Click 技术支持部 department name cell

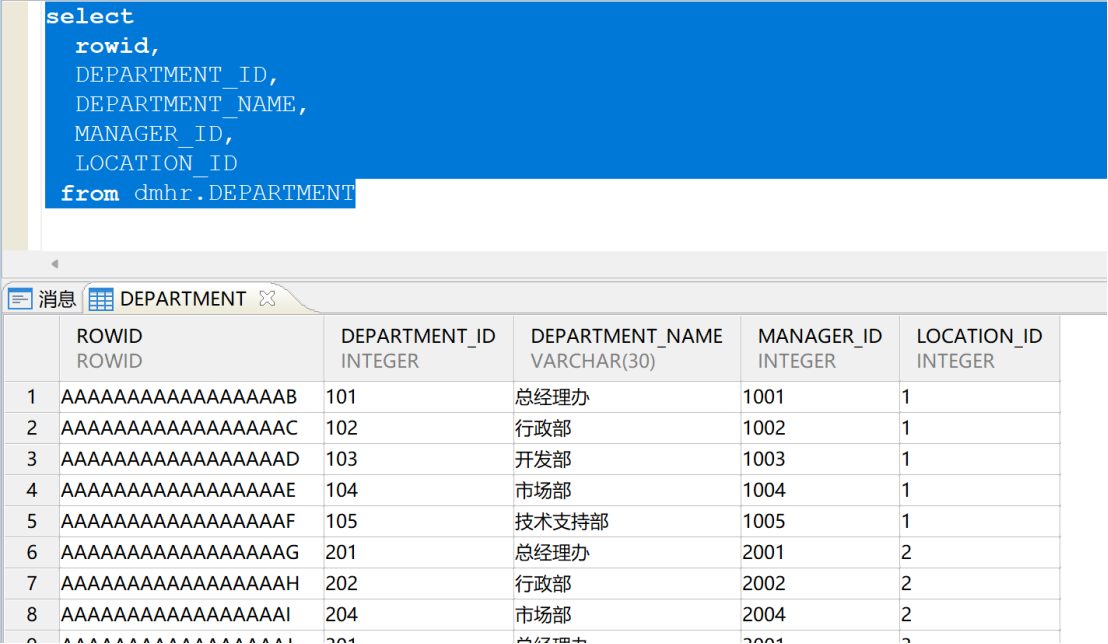click(x=627, y=522)
